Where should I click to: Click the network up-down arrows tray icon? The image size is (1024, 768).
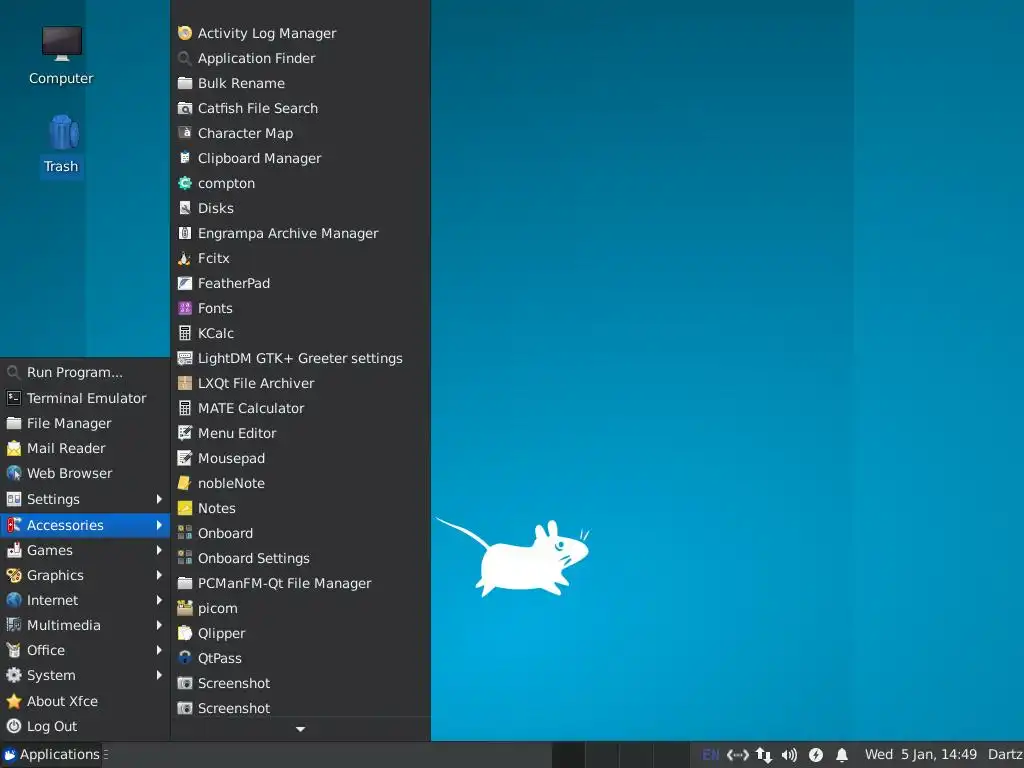point(763,755)
